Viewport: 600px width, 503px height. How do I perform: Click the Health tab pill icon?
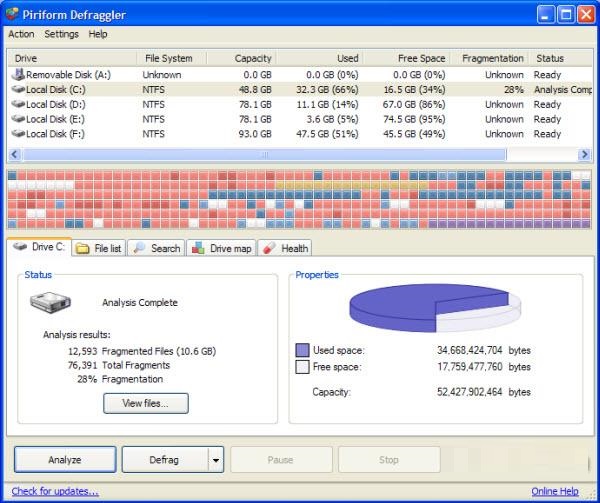coord(269,248)
